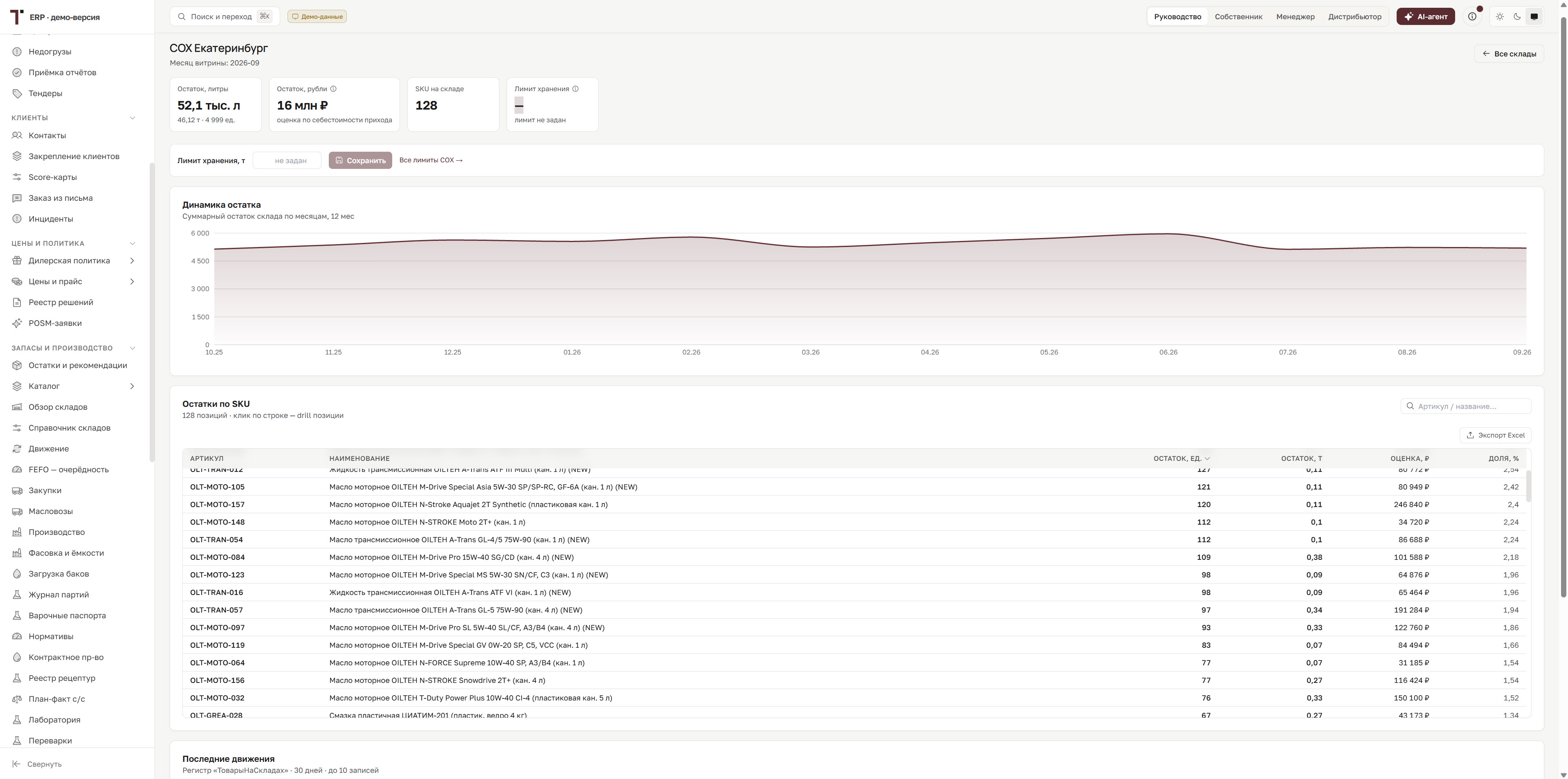Collapse ЗАПАСЫ И ПРОИЗВОДСТВО section

click(132, 348)
